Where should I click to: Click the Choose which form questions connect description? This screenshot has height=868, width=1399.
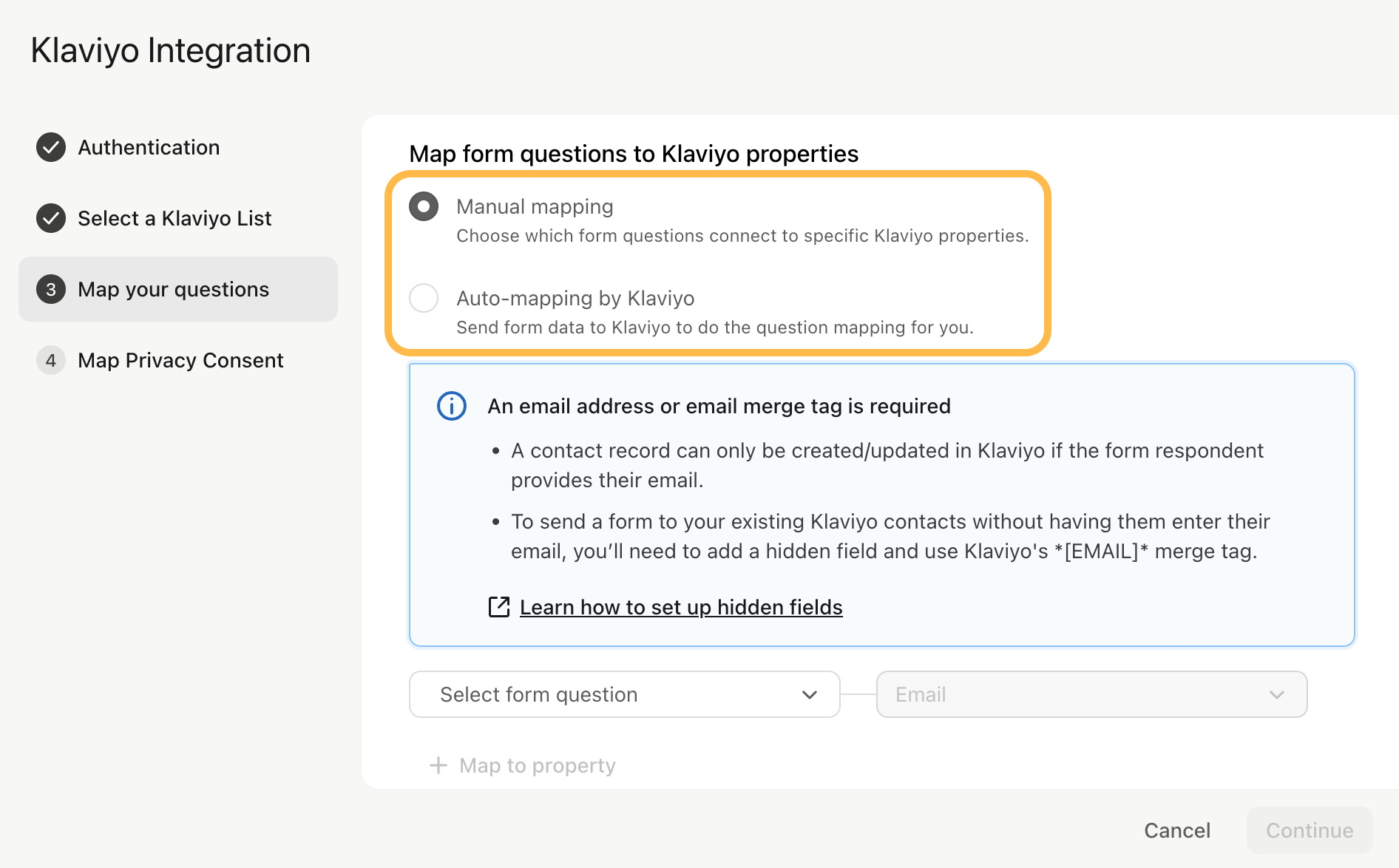click(x=742, y=236)
